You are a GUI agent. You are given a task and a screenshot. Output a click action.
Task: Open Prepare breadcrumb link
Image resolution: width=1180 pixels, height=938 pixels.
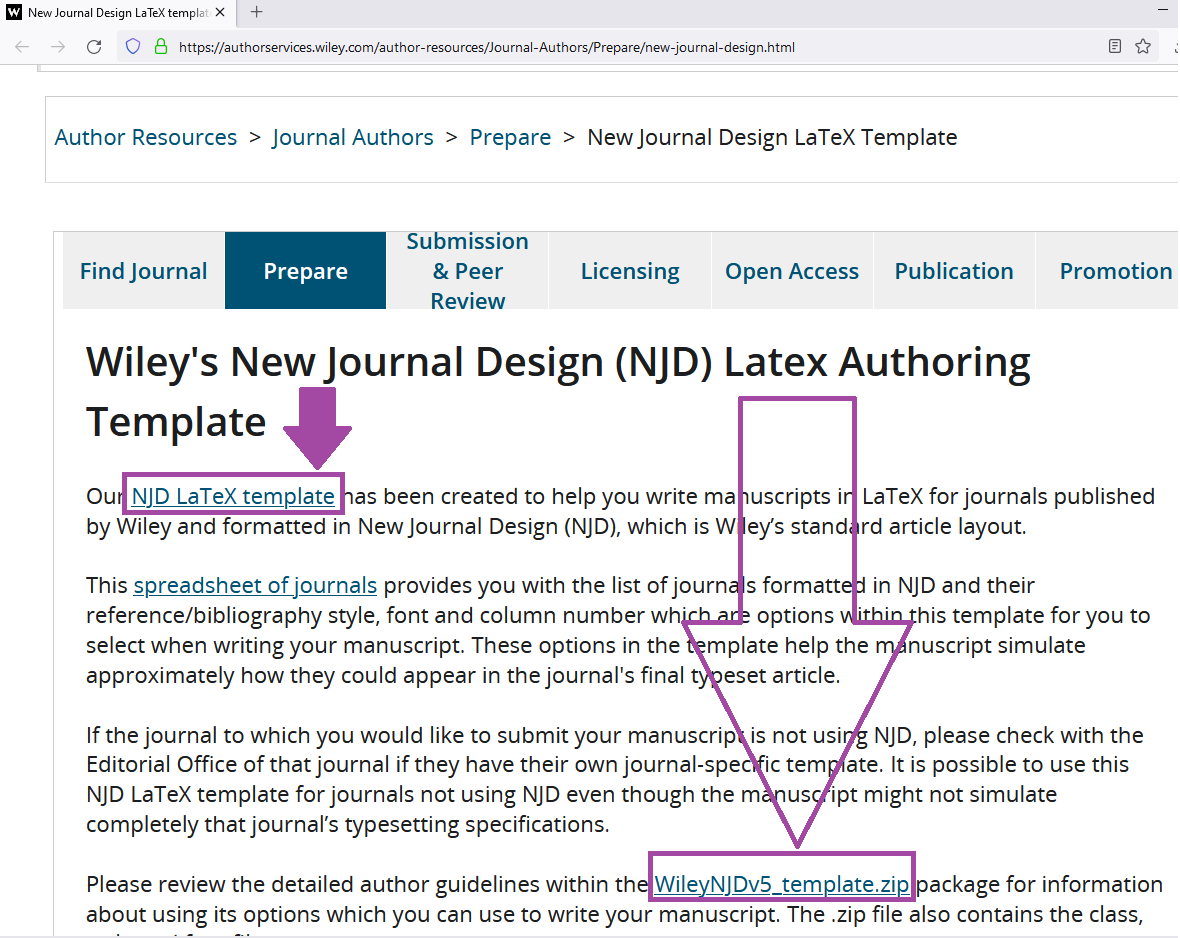(x=510, y=137)
